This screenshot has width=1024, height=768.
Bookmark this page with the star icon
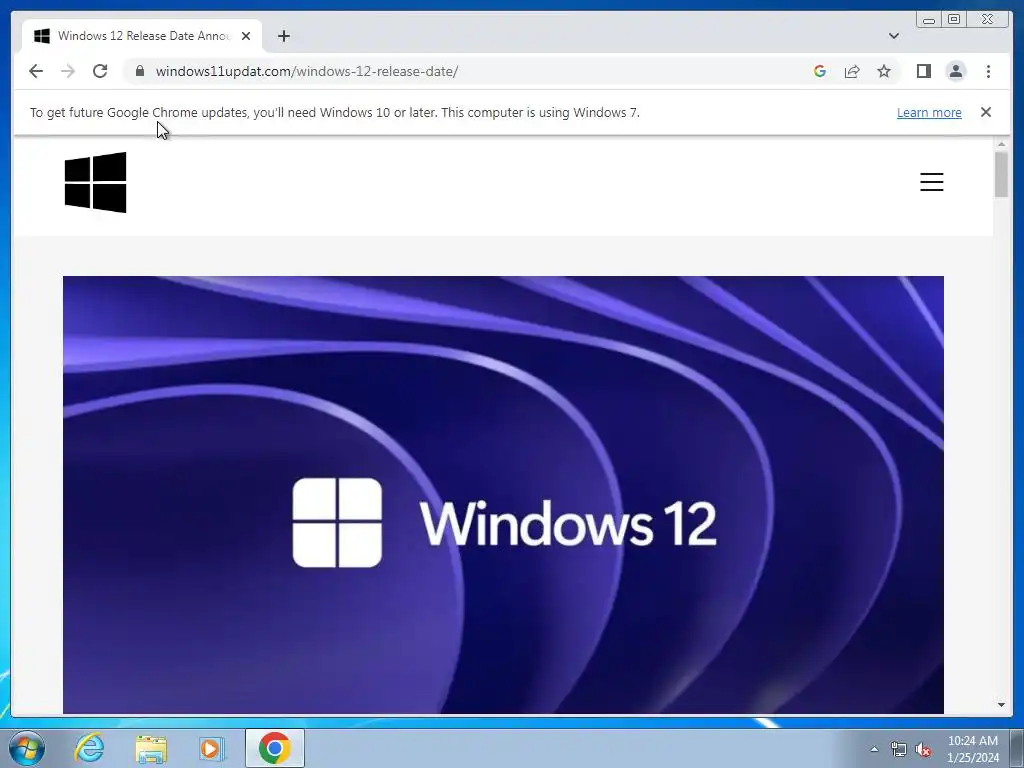point(884,71)
